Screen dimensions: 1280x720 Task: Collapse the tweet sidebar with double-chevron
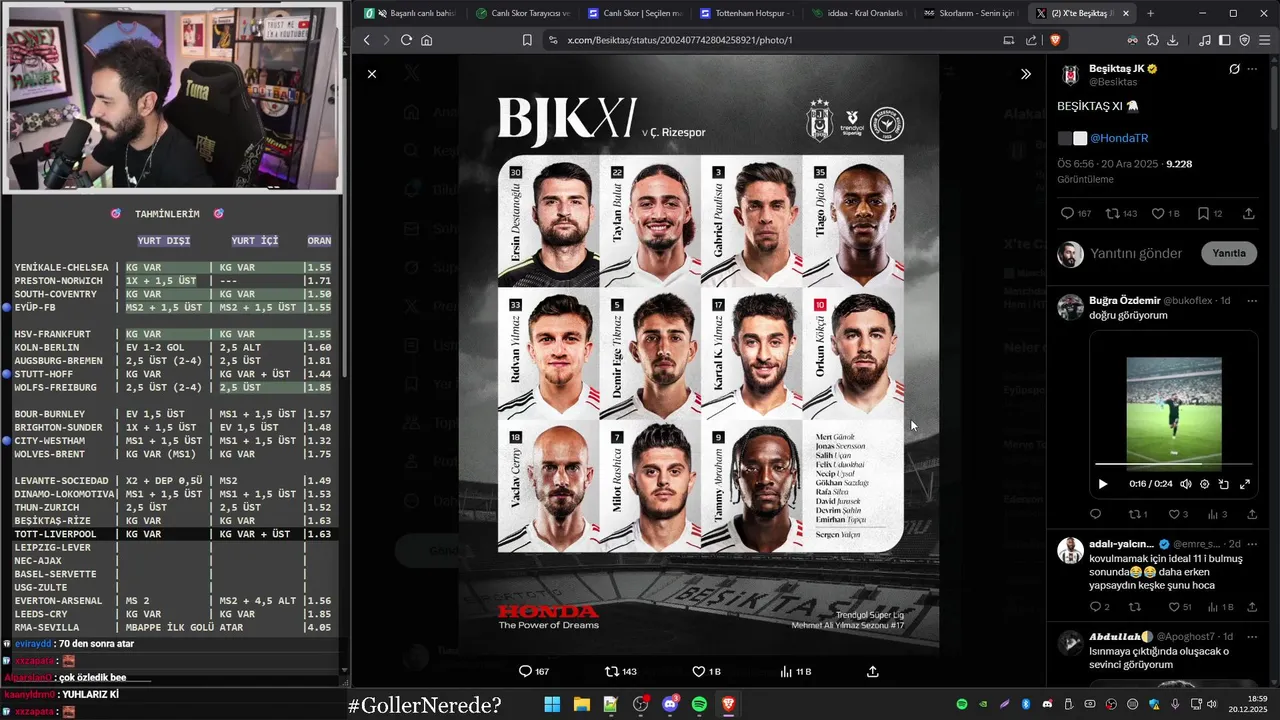click(x=1025, y=74)
